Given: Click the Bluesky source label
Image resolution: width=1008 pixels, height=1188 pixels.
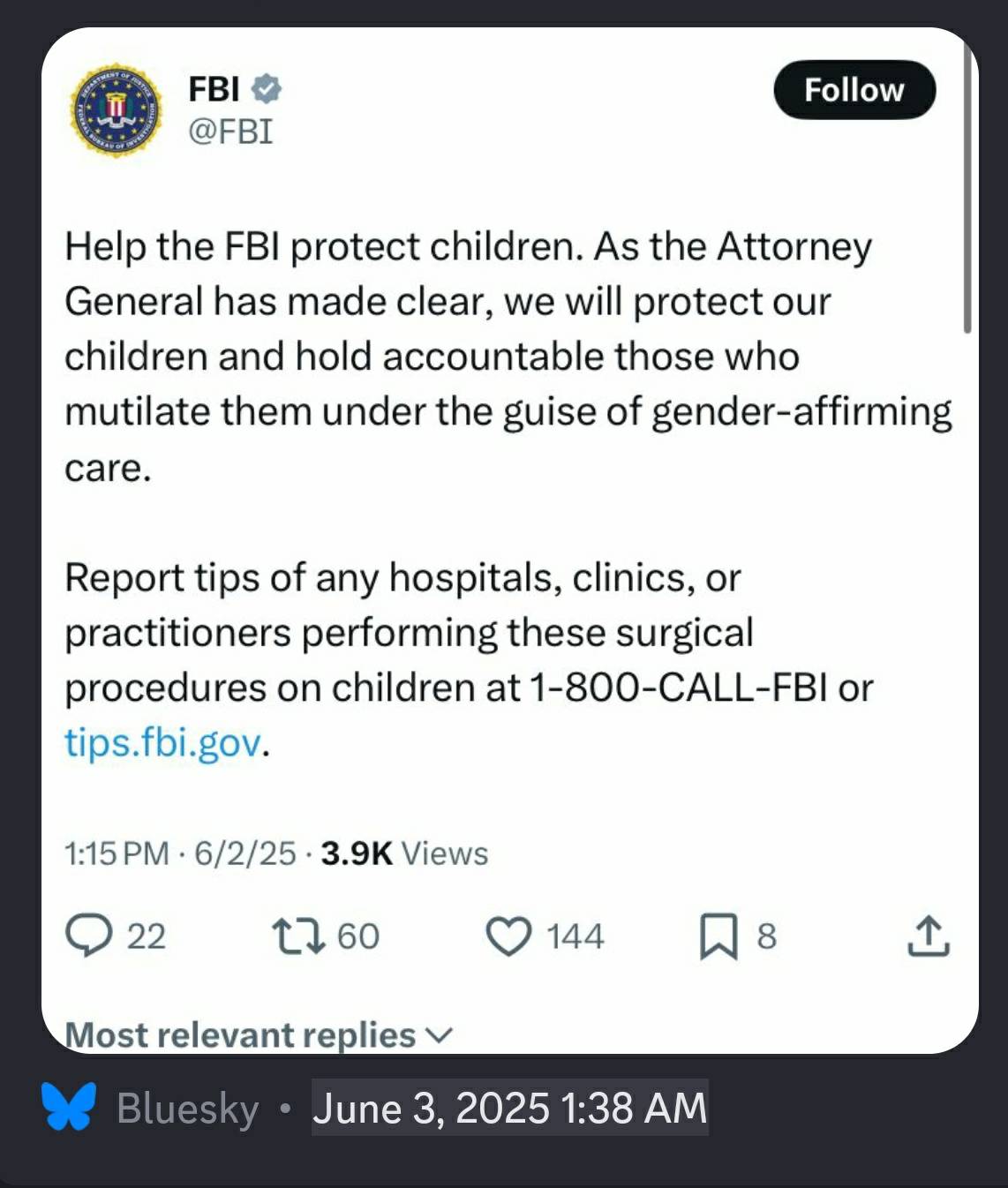Looking at the screenshot, I should pos(188,1109).
